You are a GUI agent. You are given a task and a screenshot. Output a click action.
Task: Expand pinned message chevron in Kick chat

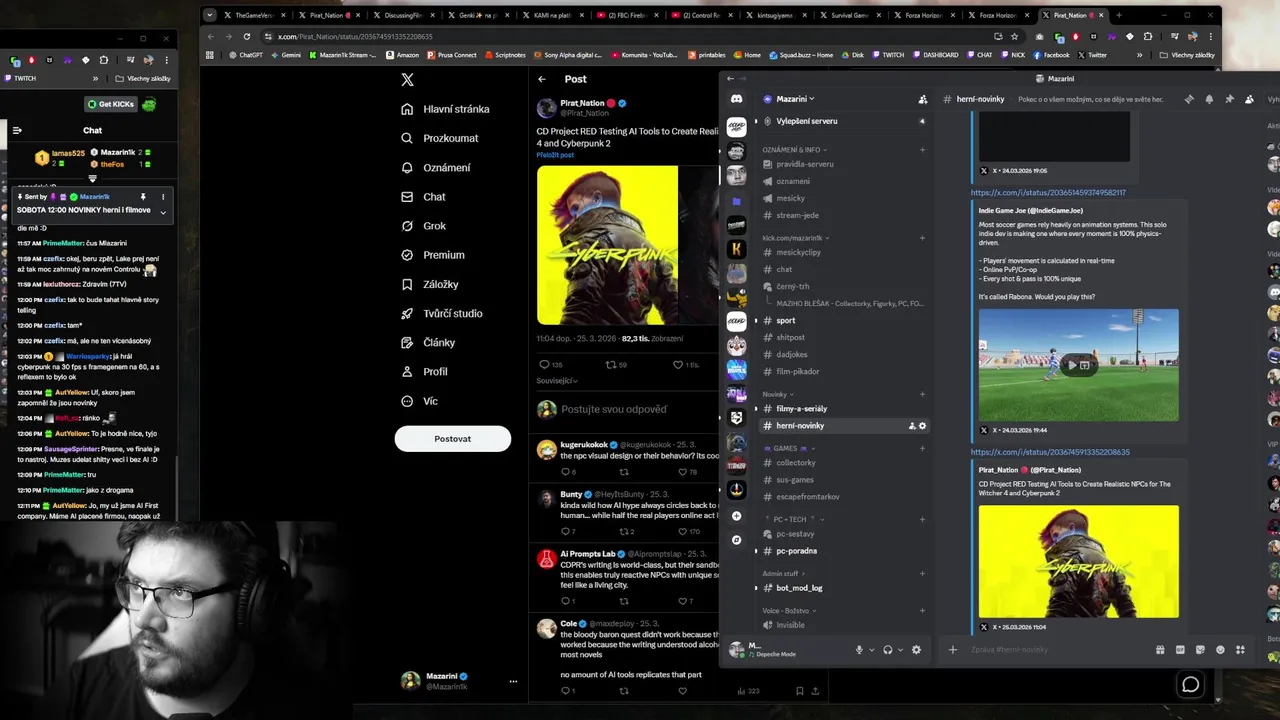163,212
